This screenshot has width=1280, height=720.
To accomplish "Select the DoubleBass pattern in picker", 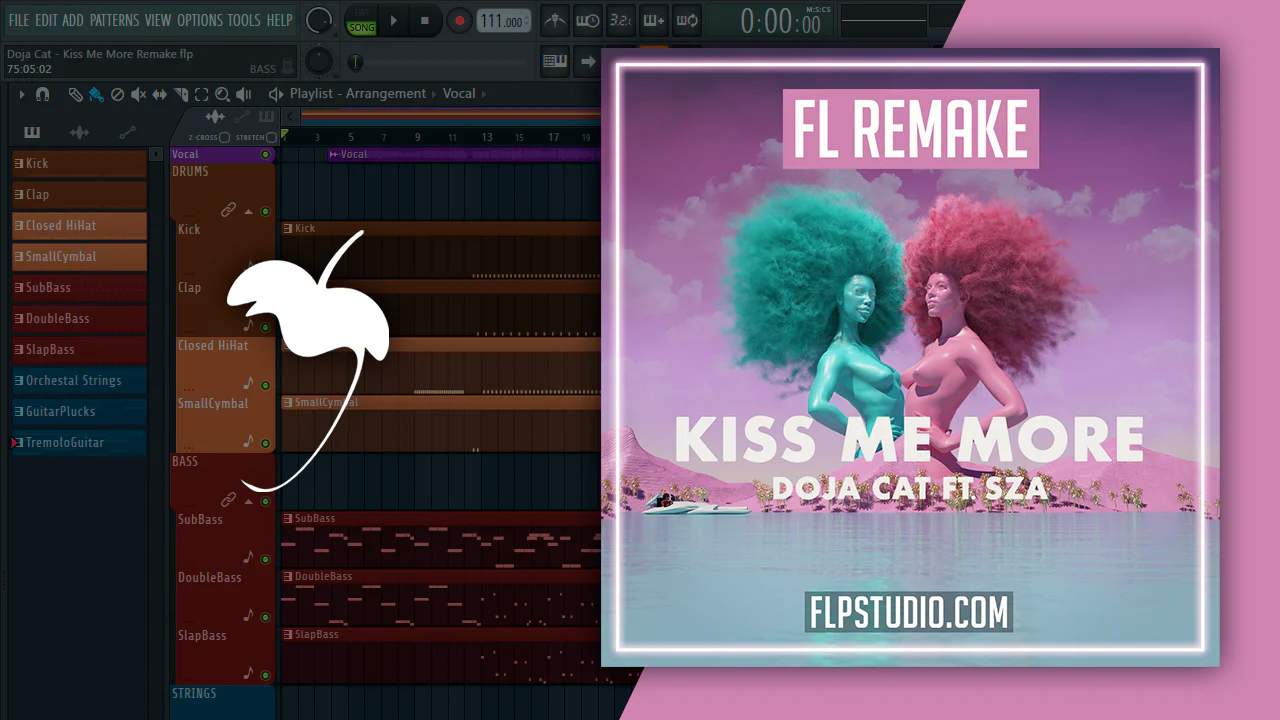I will coord(79,318).
